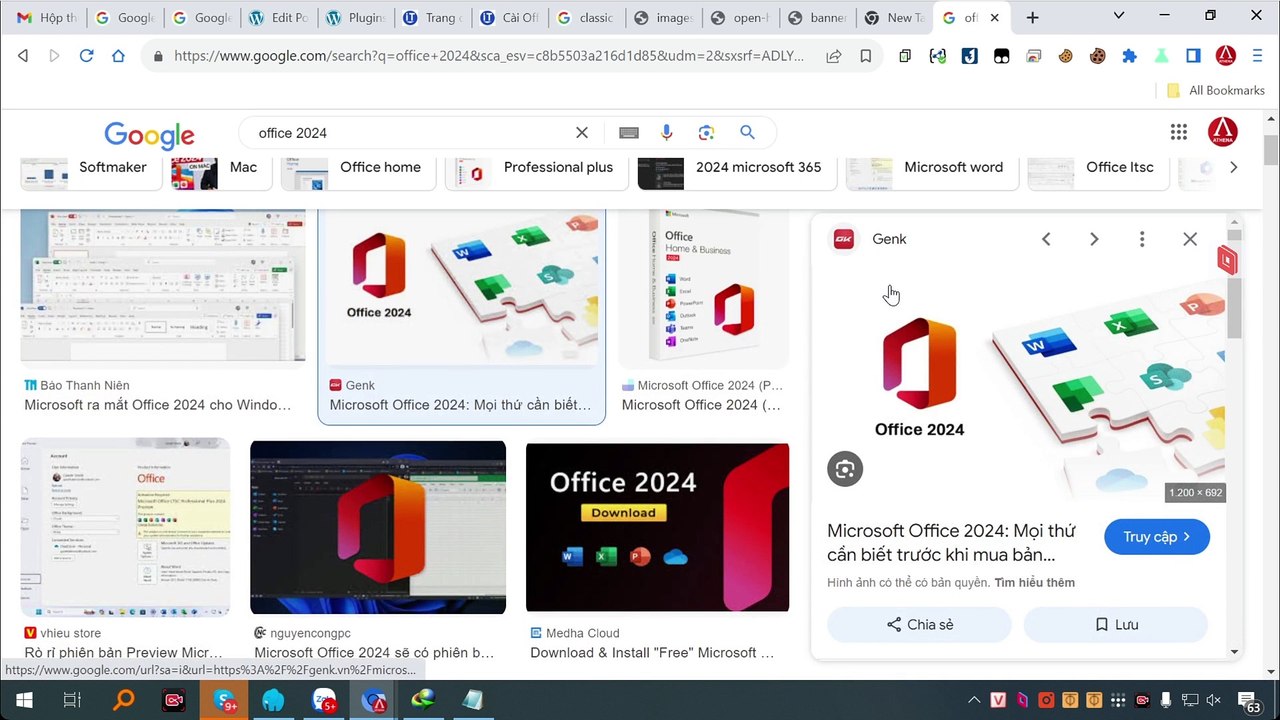Image resolution: width=1280 pixels, height=720 pixels.
Task: Open the preview title link in panel
Action: tap(951, 543)
